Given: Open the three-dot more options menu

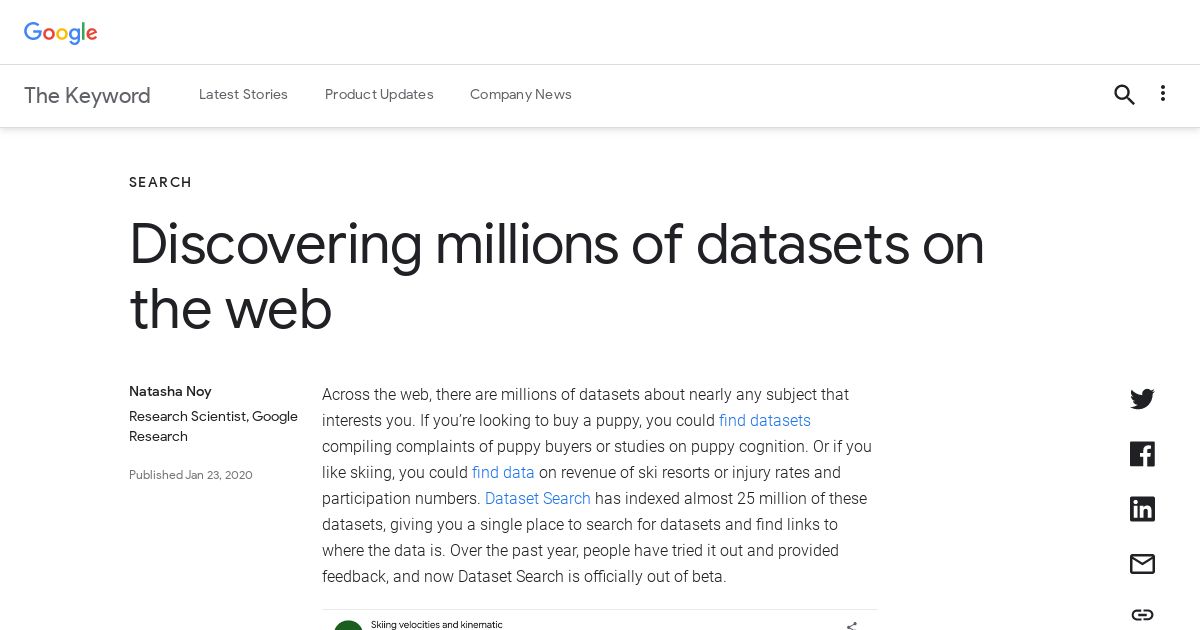Looking at the screenshot, I should coord(1162,94).
